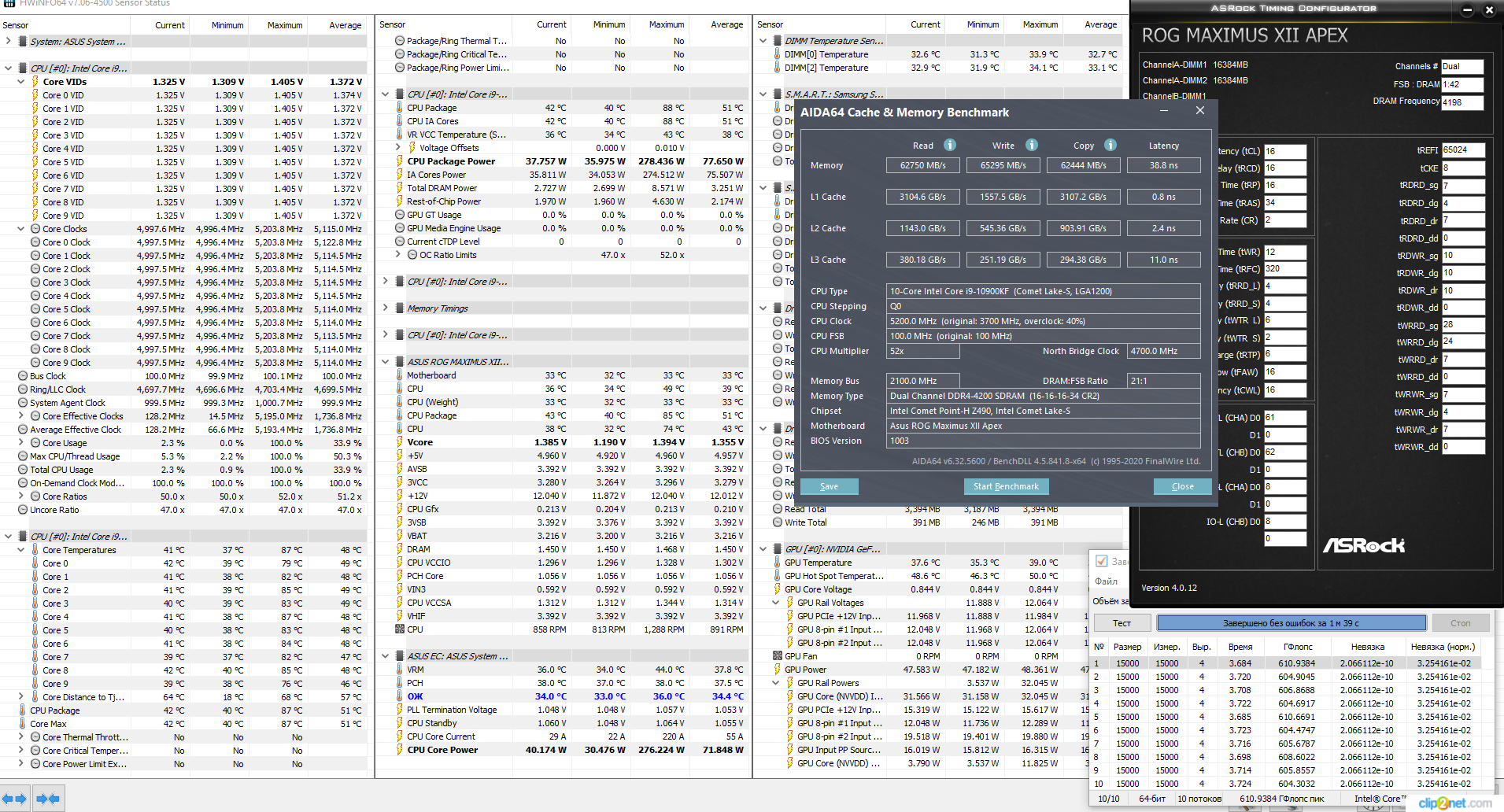
Task: Click the lightning icon beside PLL Termination Voltage
Action: coord(400,710)
